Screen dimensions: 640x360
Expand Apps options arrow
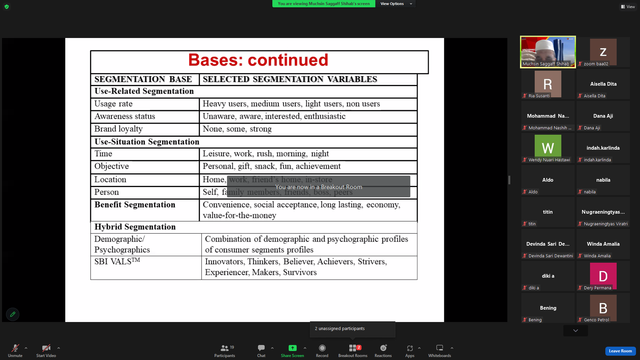point(419,348)
